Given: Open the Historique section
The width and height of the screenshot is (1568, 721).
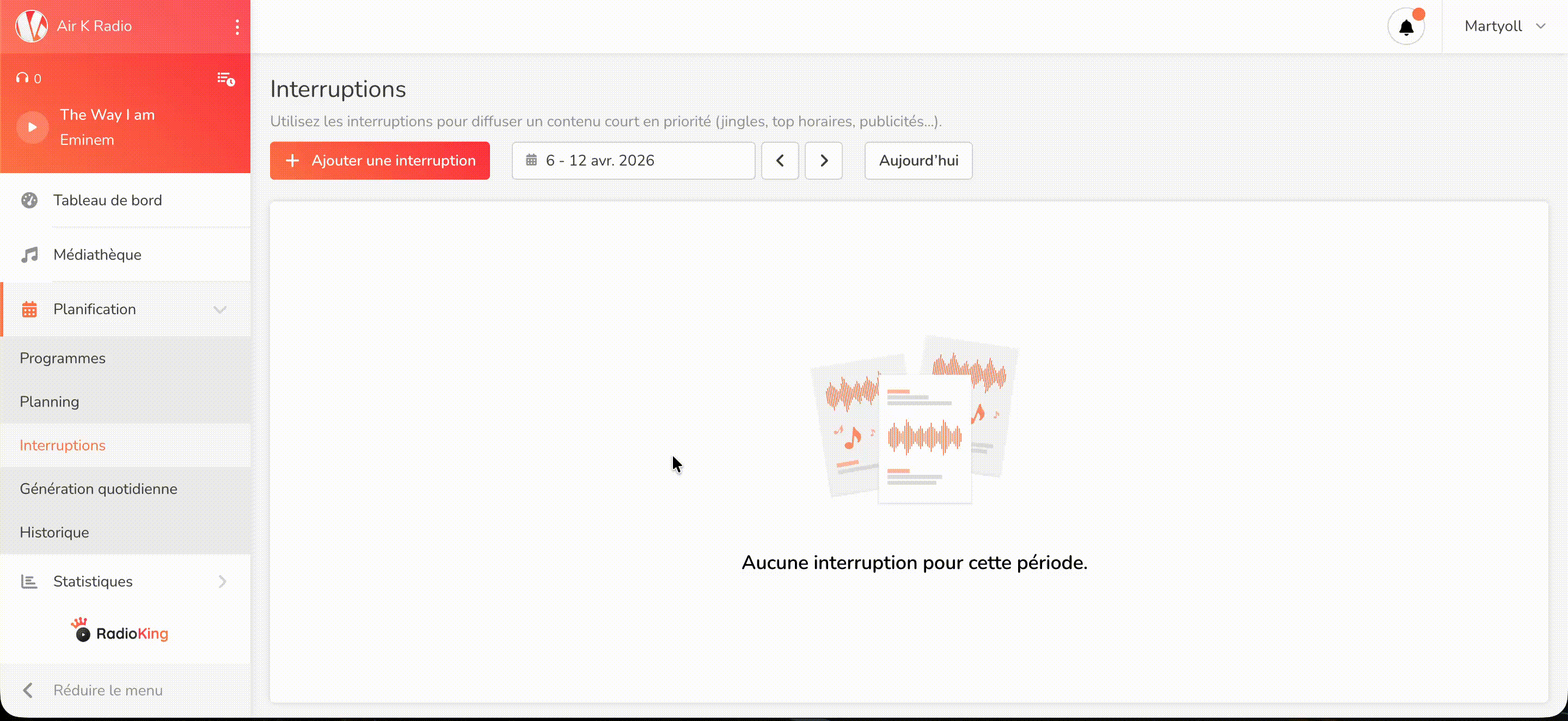Looking at the screenshot, I should pos(53,531).
